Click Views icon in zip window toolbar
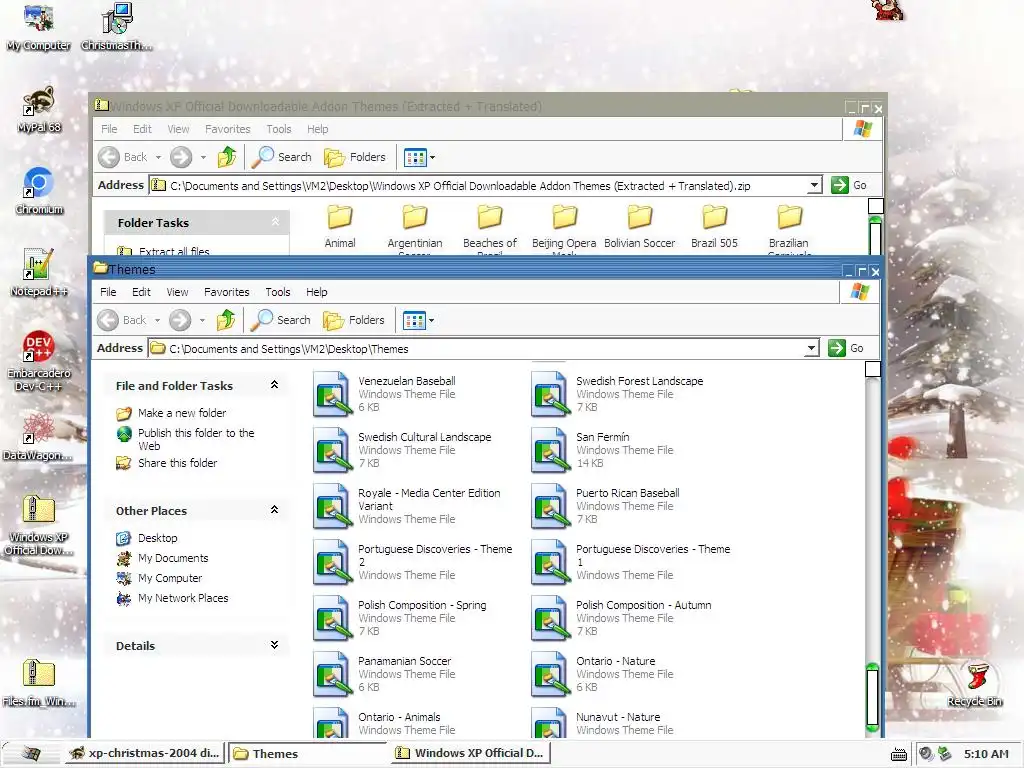 pos(415,157)
